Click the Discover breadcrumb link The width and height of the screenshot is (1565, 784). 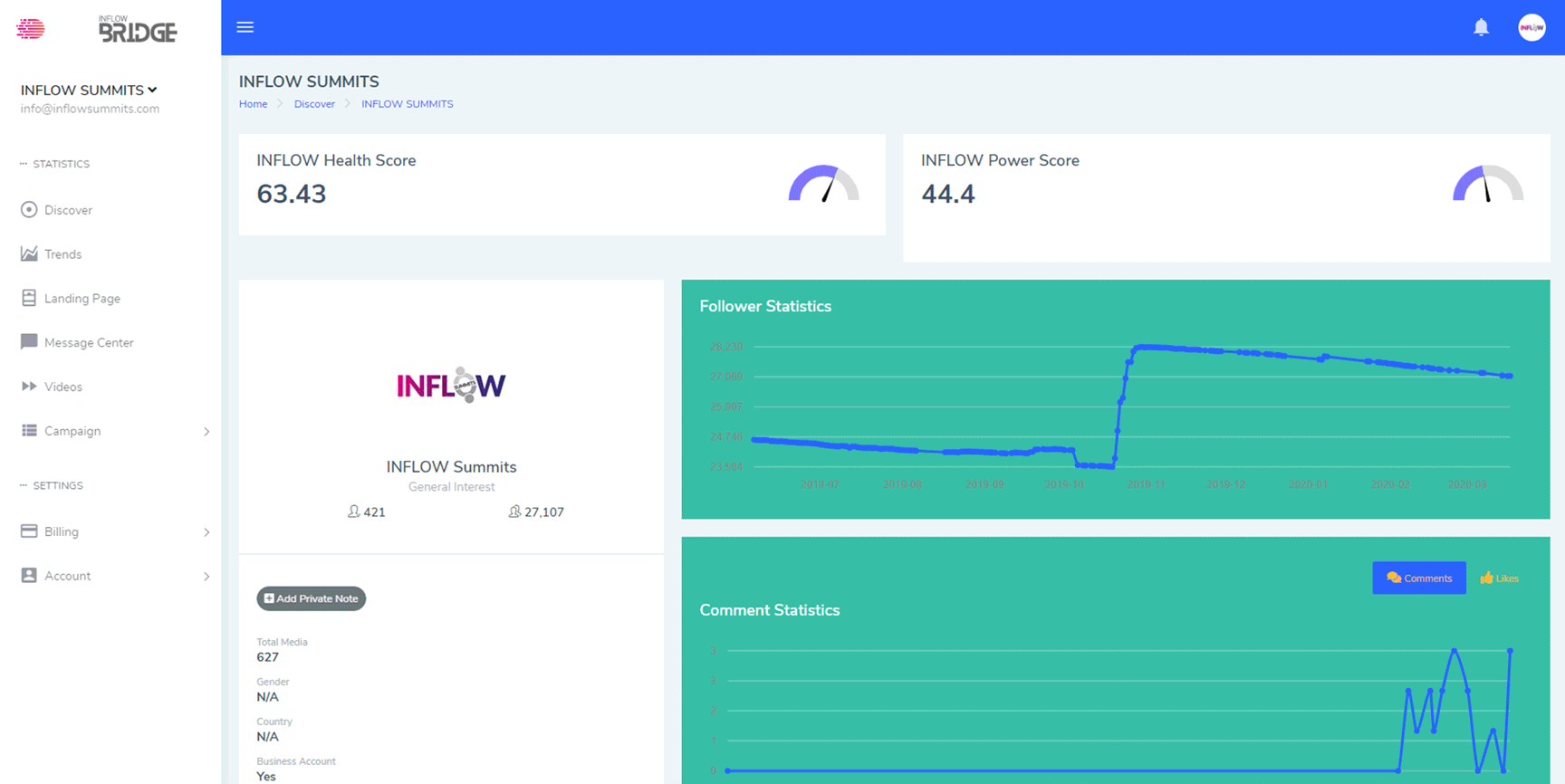[314, 104]
